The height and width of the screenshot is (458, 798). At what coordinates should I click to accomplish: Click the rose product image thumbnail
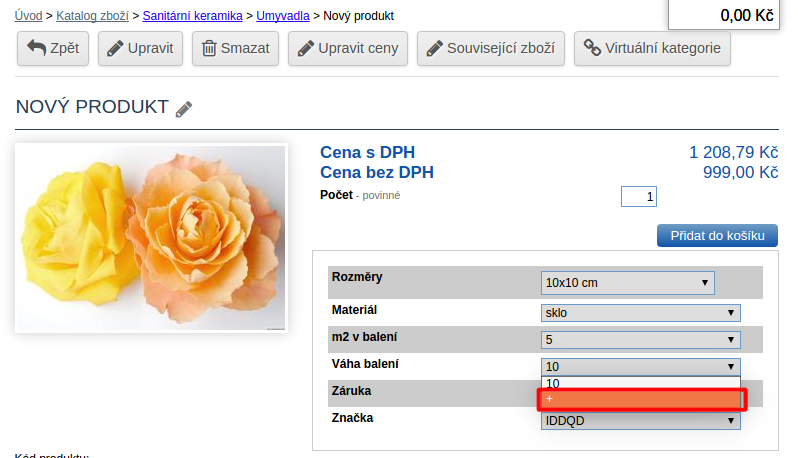pyautogui.click(x=151, y=238)
